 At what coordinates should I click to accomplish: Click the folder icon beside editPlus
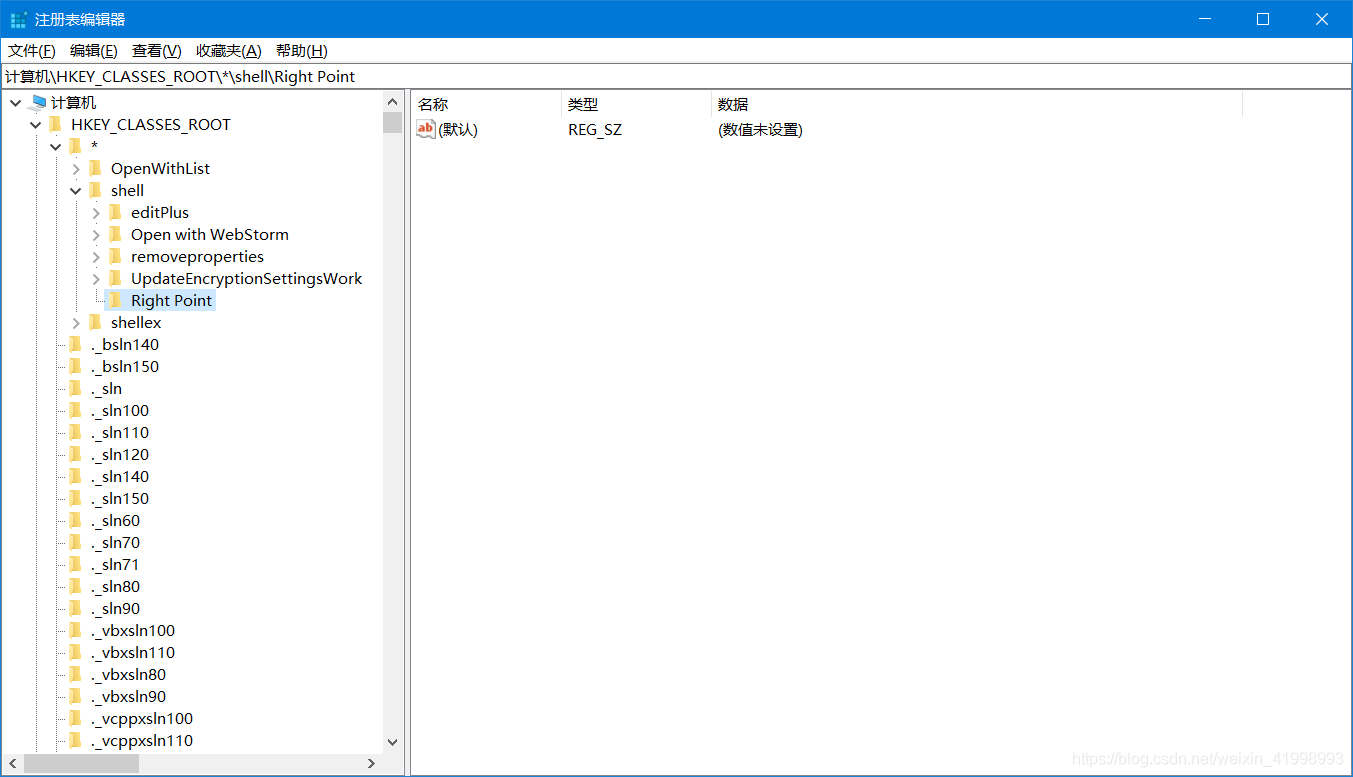pyautogui.click(x=115, y=212)
